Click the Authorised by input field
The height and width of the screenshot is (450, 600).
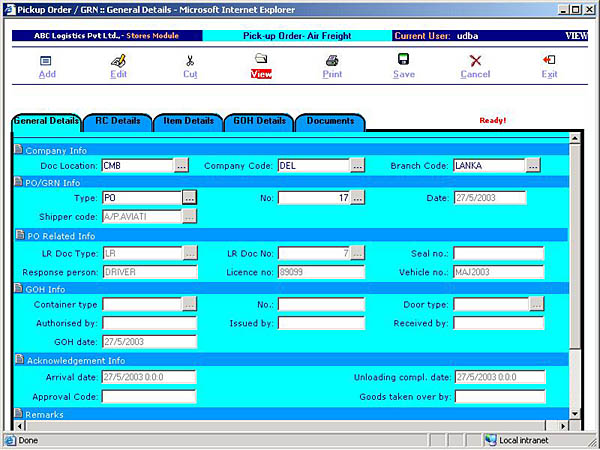pyautogui.click(x=149, y=323)
